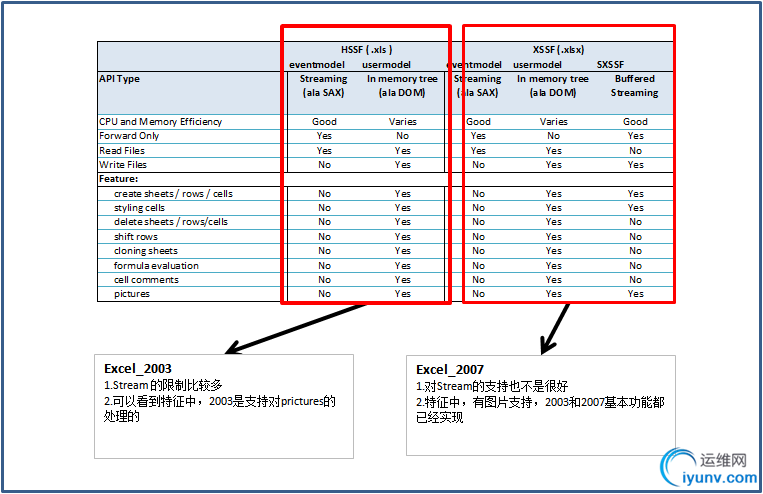Click usermodel under the HSSF header

pyautogui.click(x=386, y=65)
